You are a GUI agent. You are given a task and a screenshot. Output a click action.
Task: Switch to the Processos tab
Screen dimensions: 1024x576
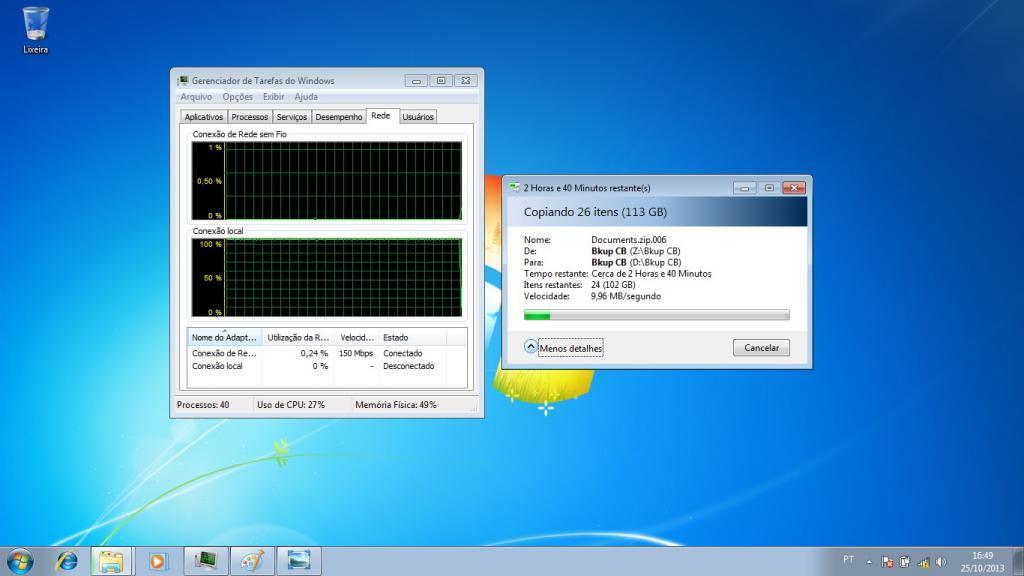249,117
